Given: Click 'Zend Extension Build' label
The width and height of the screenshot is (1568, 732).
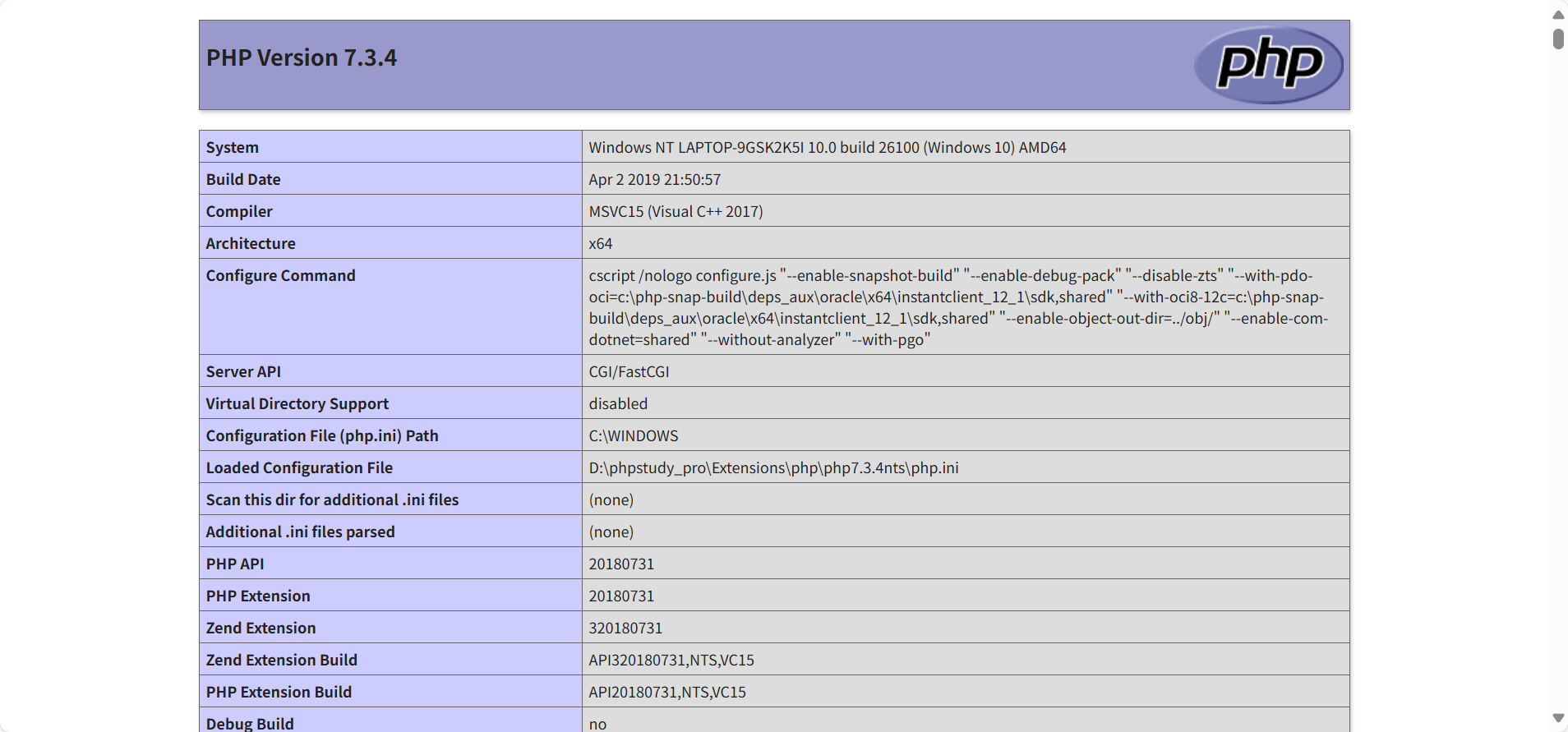Looking at the screenshot, I should tap(282, 660).
